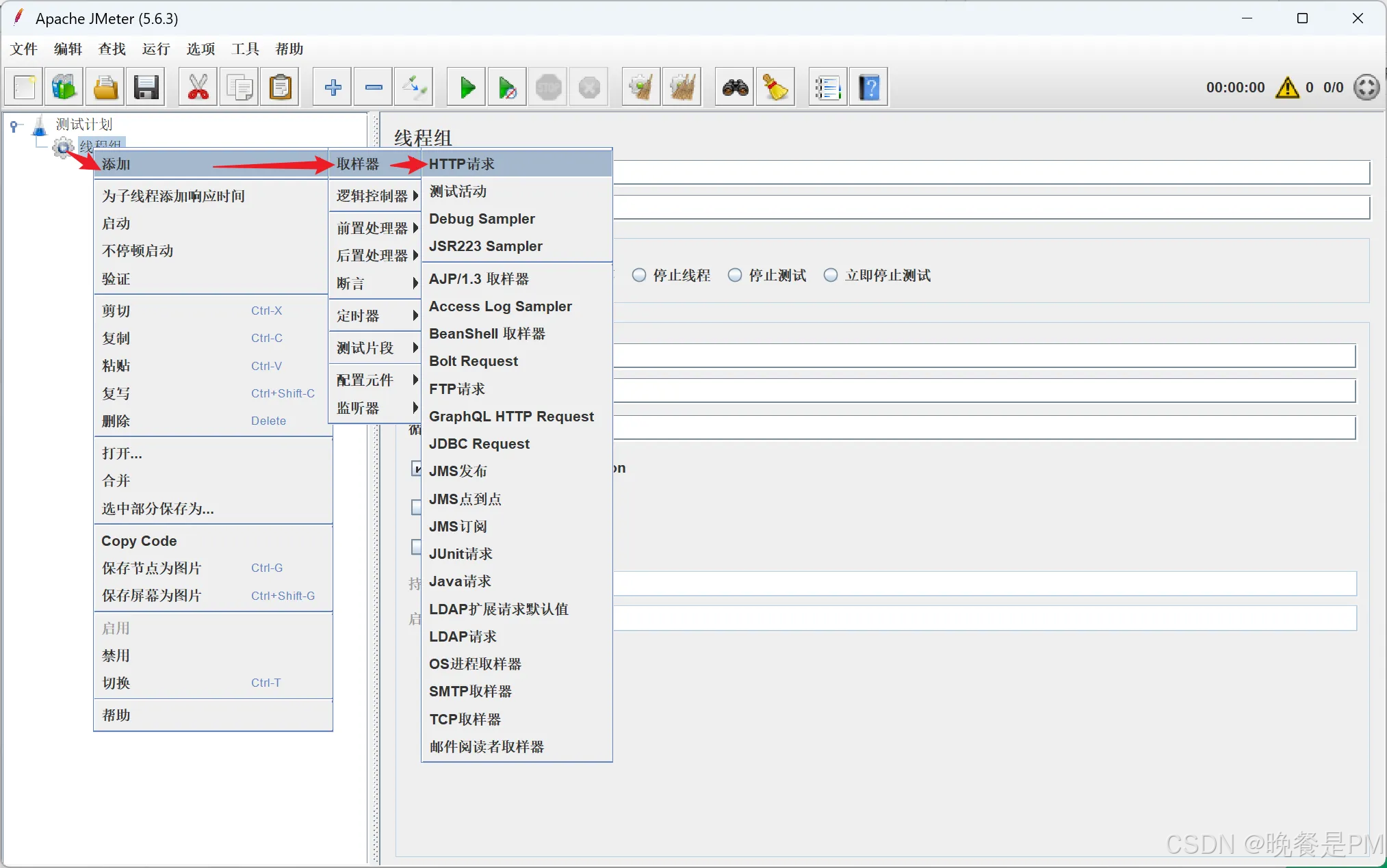The width and height of the screenshot is (1387, 868).
Task: Click the New test plan icon
Action: point(24,87)
